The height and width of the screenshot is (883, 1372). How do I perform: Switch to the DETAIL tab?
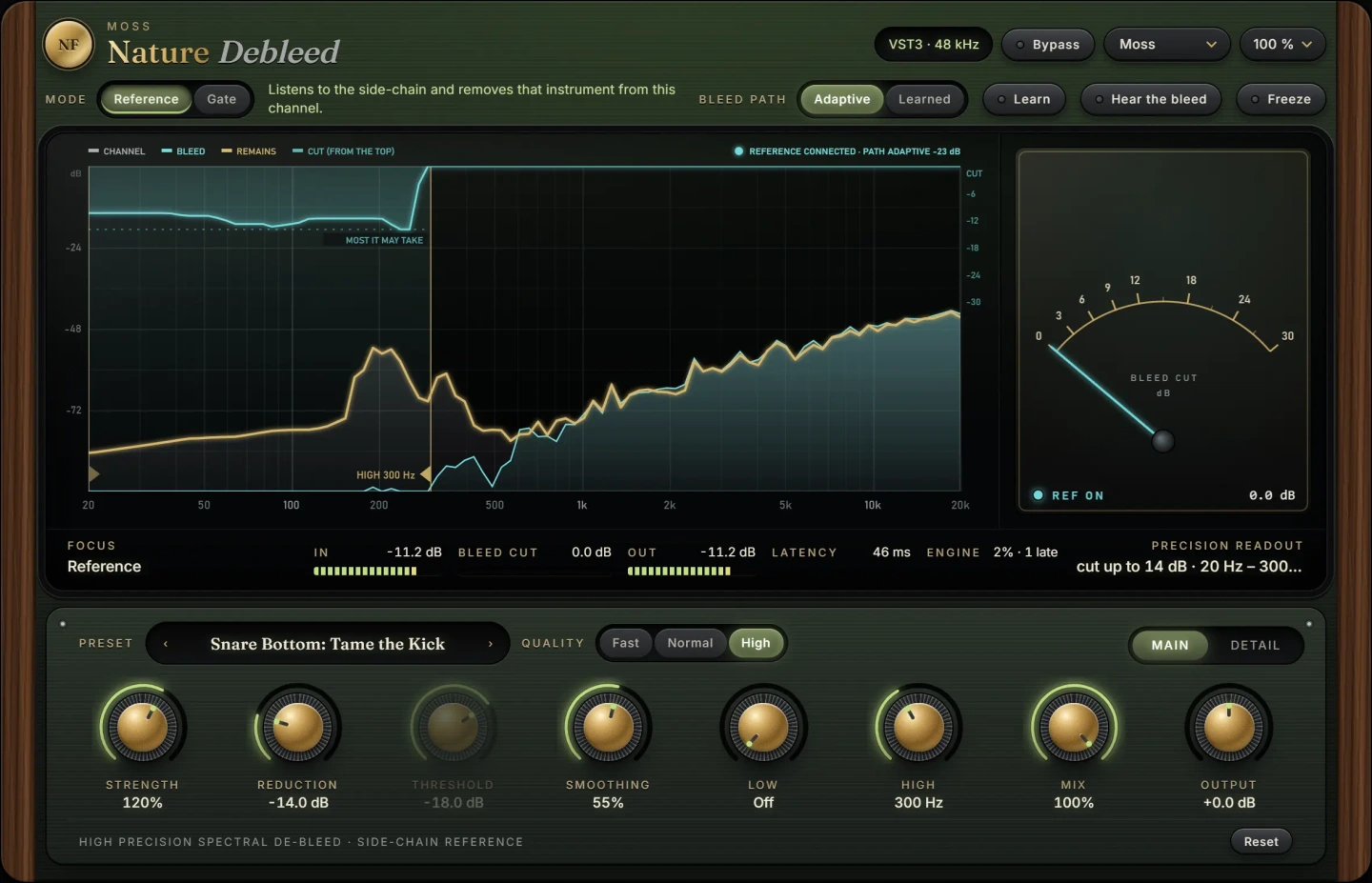(1255, 645)
